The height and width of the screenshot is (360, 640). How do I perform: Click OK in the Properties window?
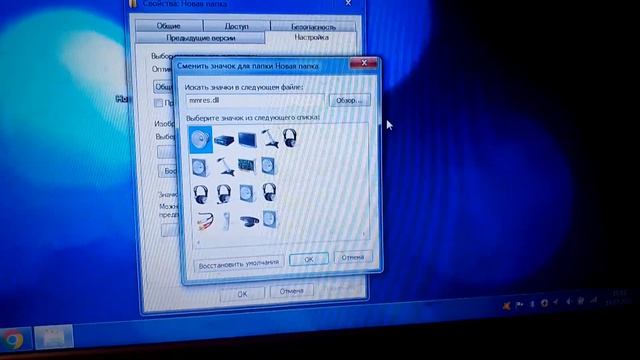tap(242, 293)
